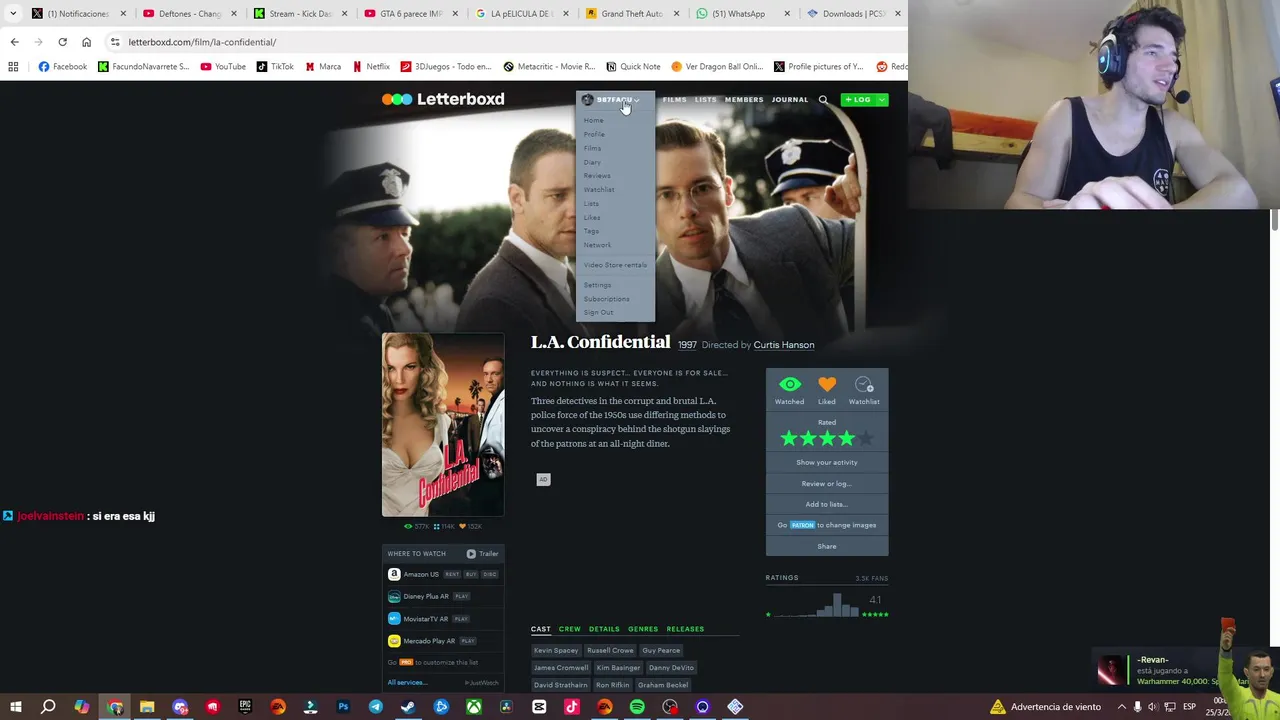Select Settings in the account menu
This screenshot has height=720, width=1280.
tap(597, 285)
